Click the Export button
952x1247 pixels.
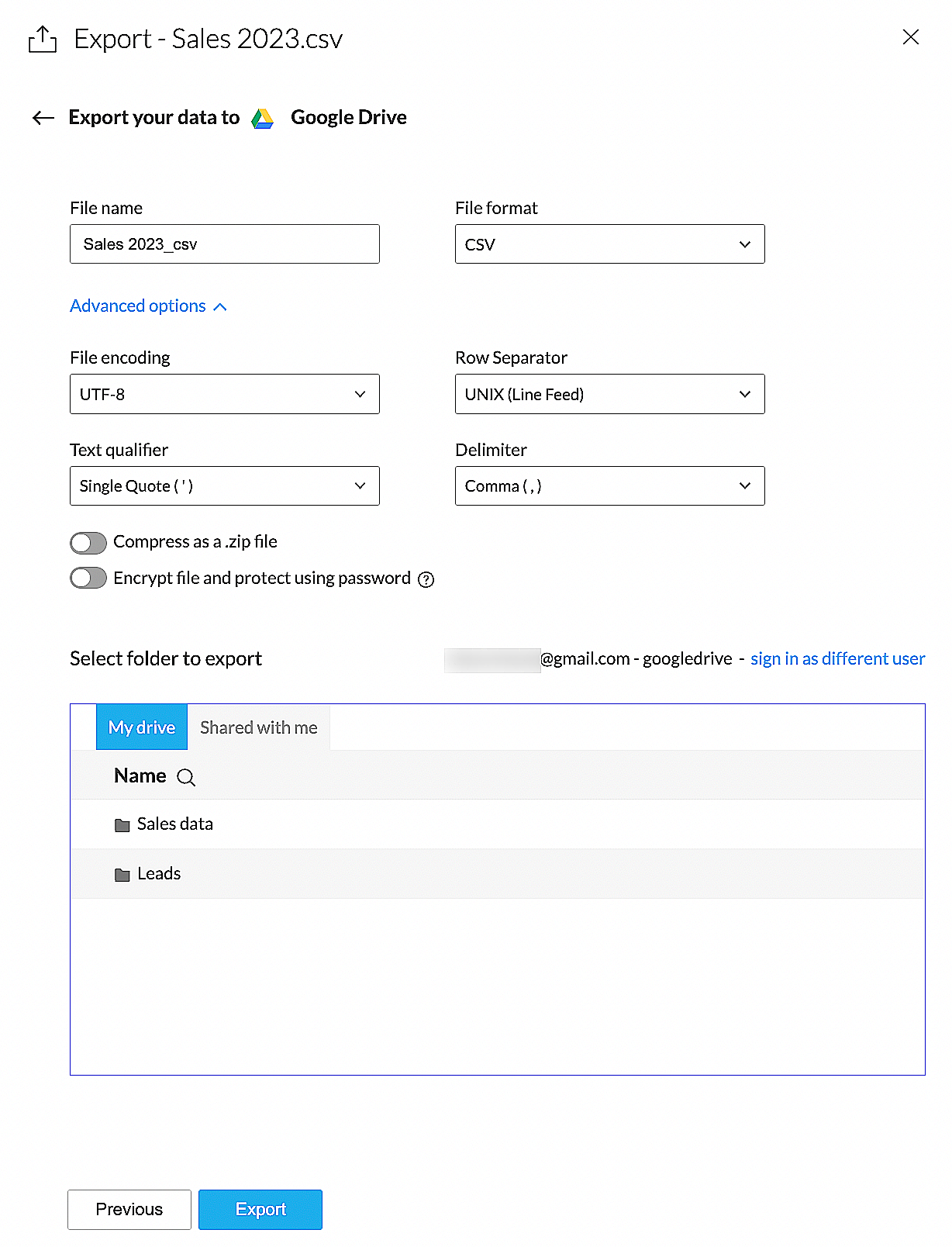click(x=260, y=1209)
